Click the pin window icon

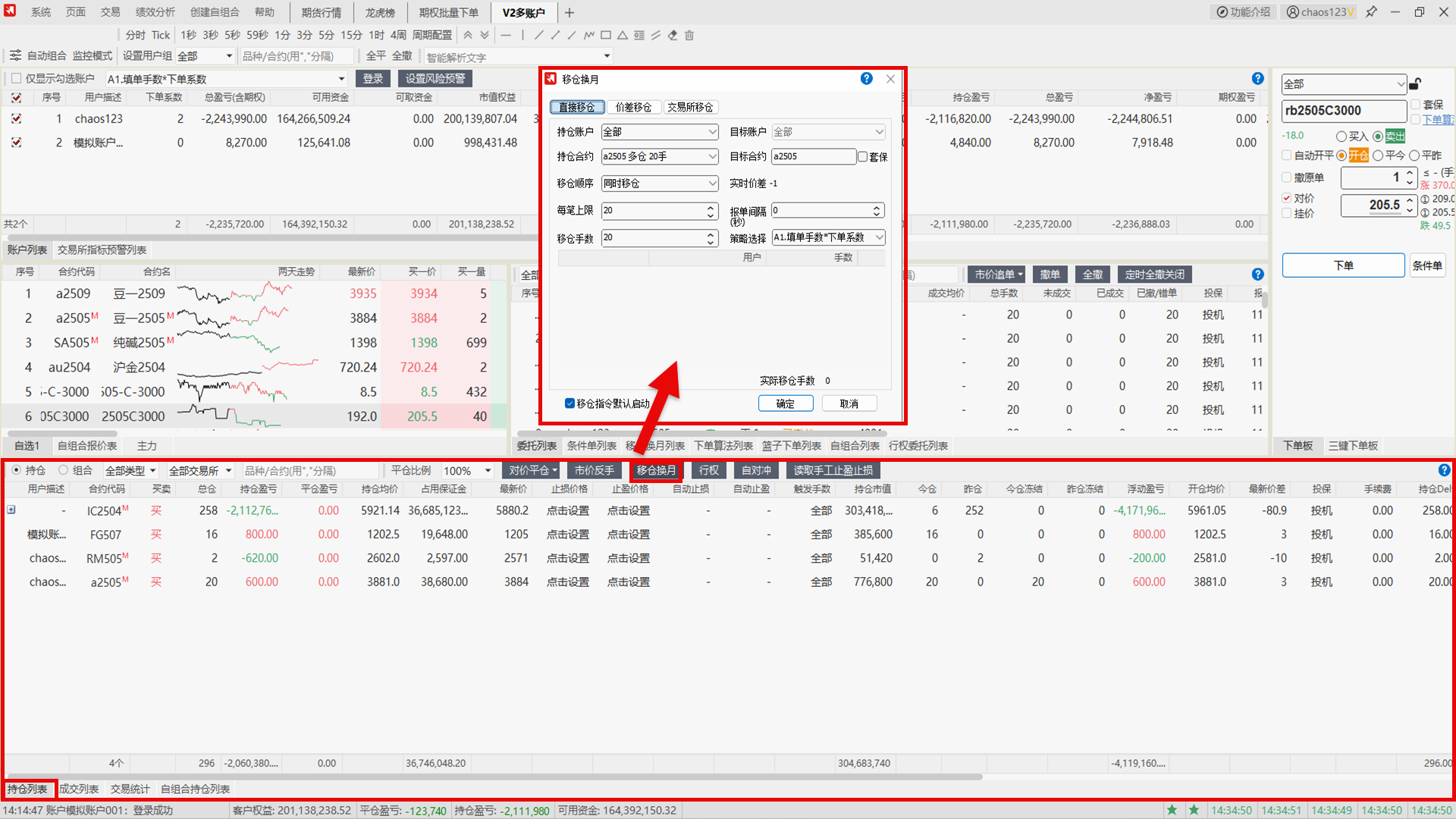(1371, 12)
